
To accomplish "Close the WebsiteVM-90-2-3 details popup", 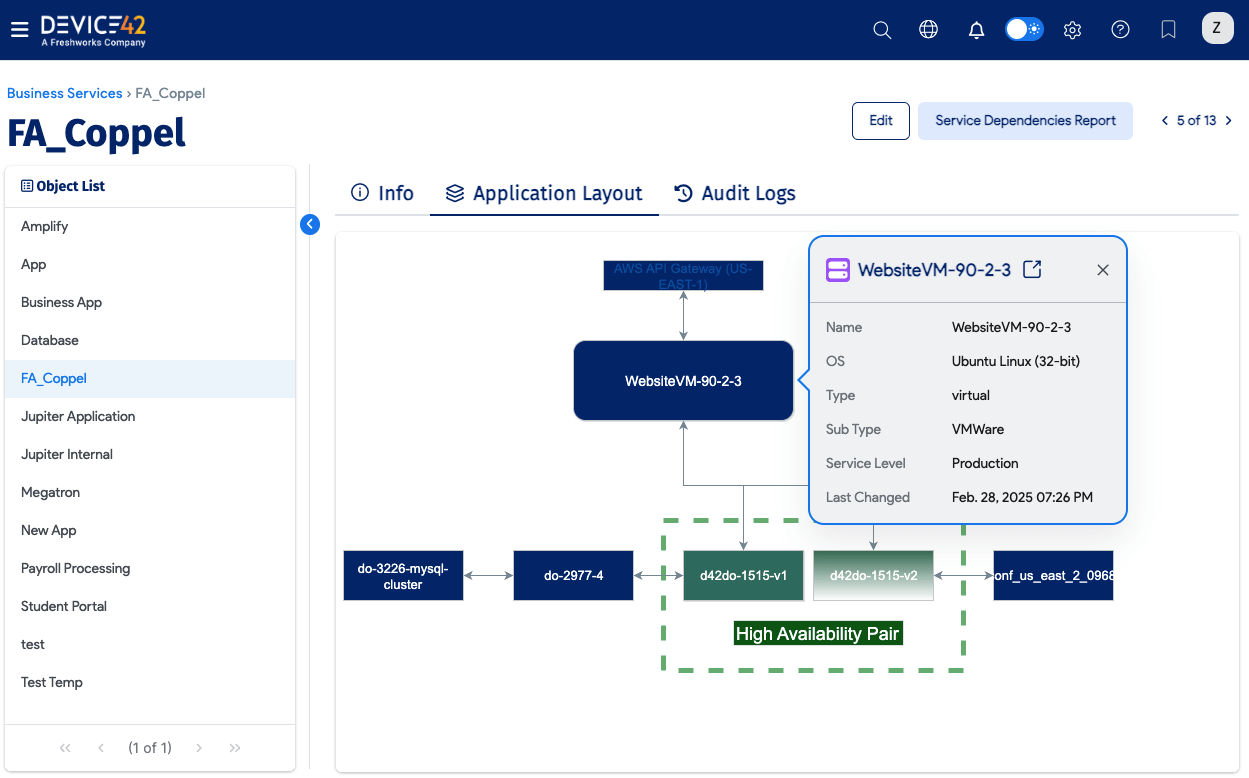I will coord(1102,270).
